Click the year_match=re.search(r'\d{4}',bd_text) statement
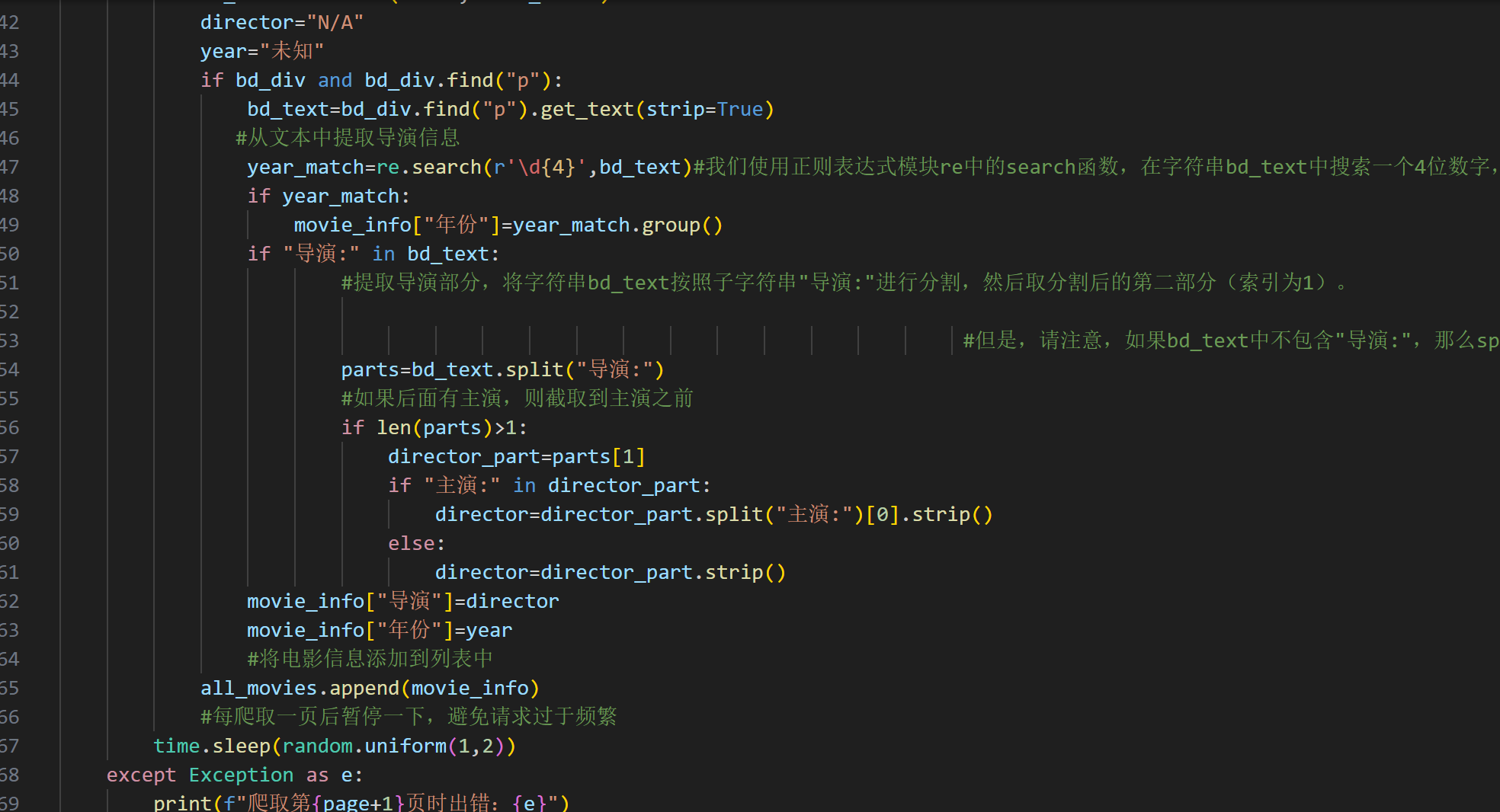 (x=470, y=168)
